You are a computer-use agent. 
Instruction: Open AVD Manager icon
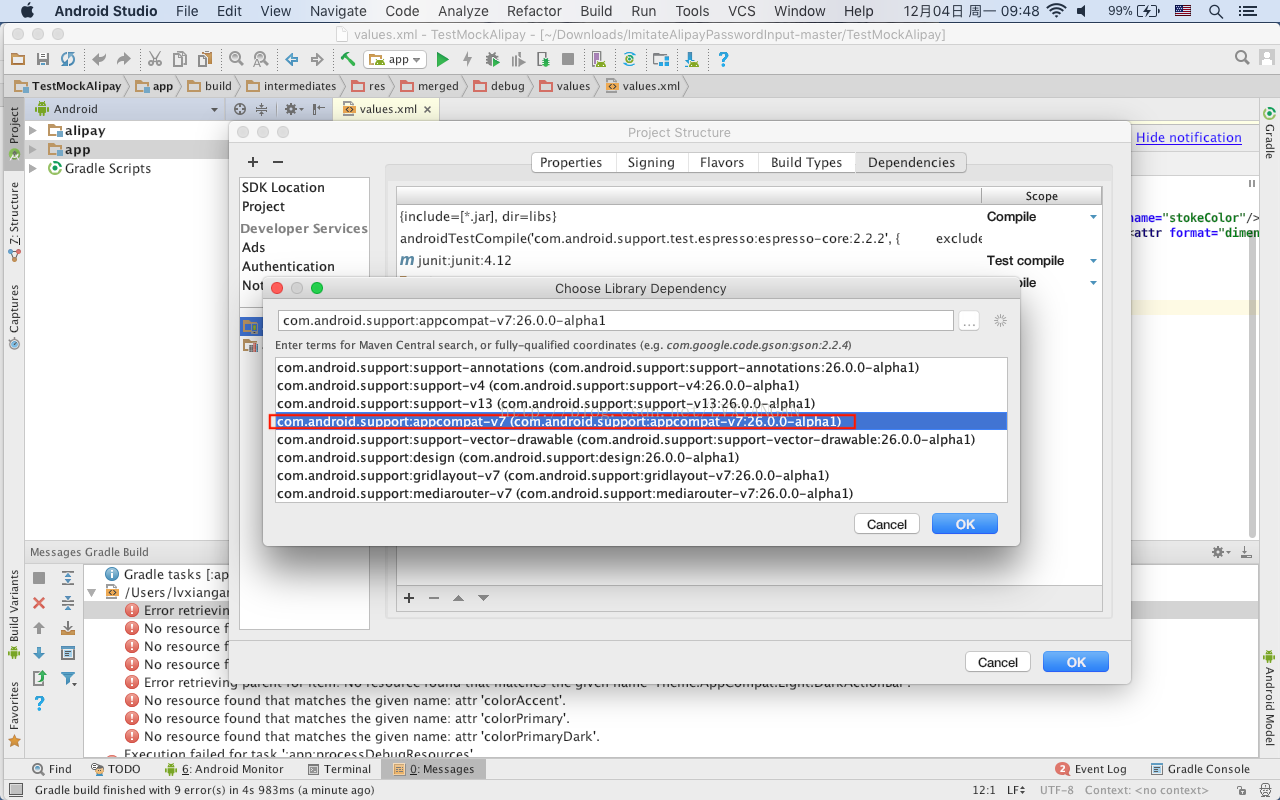[x=599, y=59]
